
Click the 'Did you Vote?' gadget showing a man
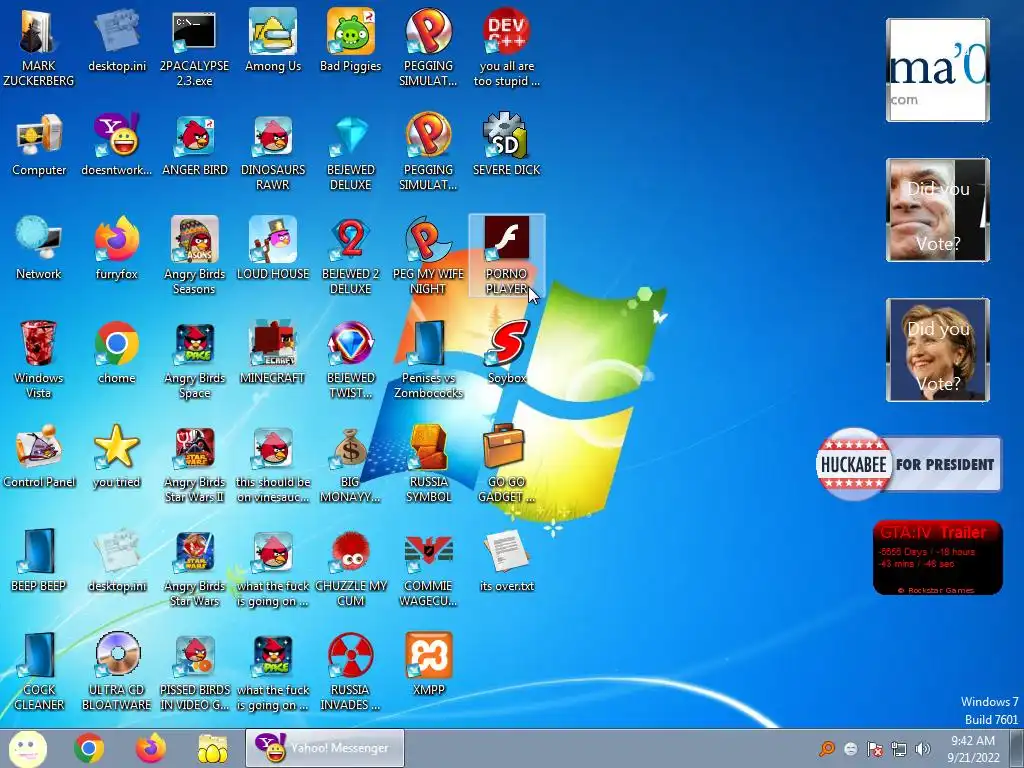[938, 210]
